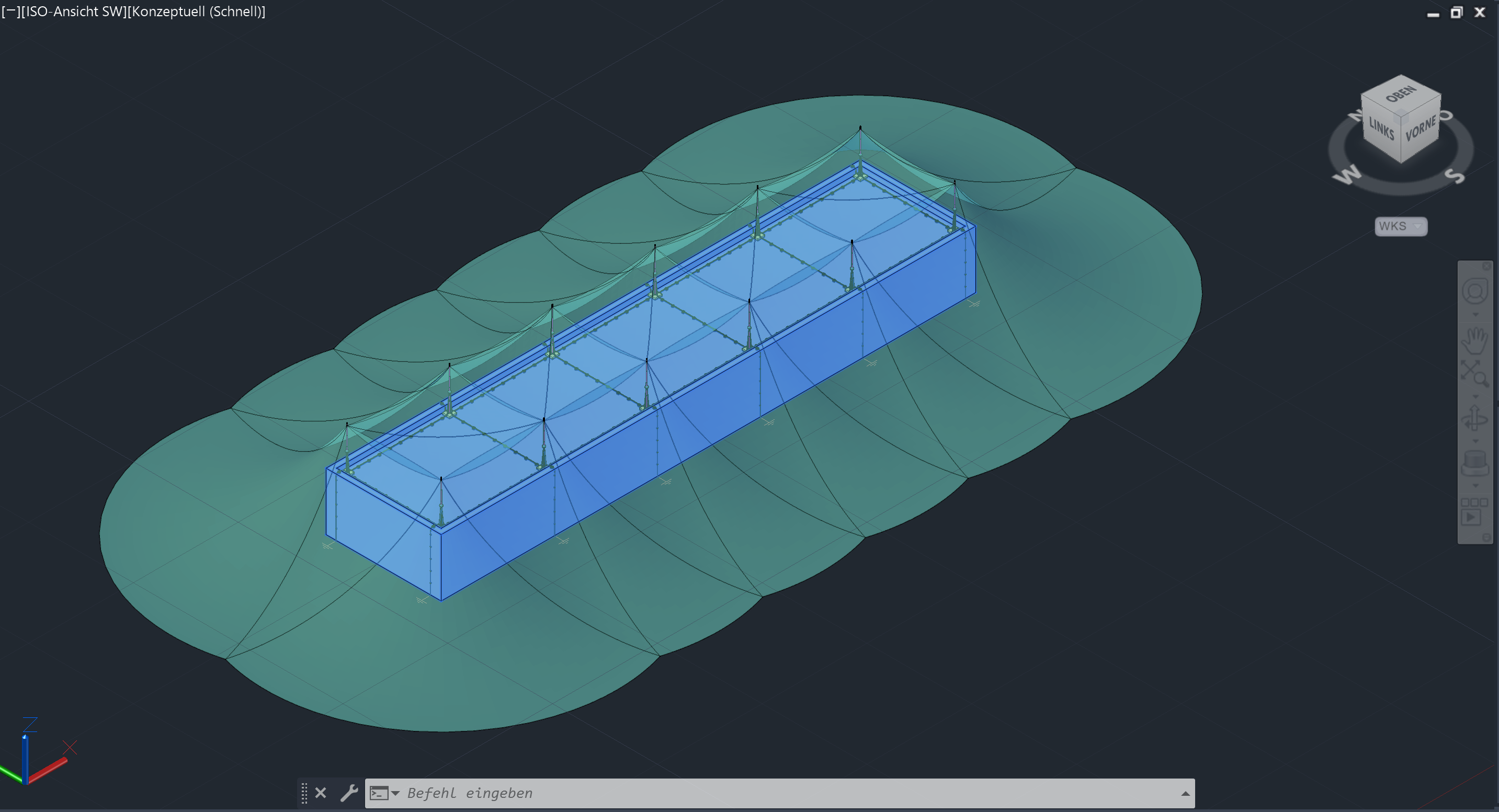
Task: Expand the 3Dconnexion options dropdown arrow
Action: (x=1475, y=486)
